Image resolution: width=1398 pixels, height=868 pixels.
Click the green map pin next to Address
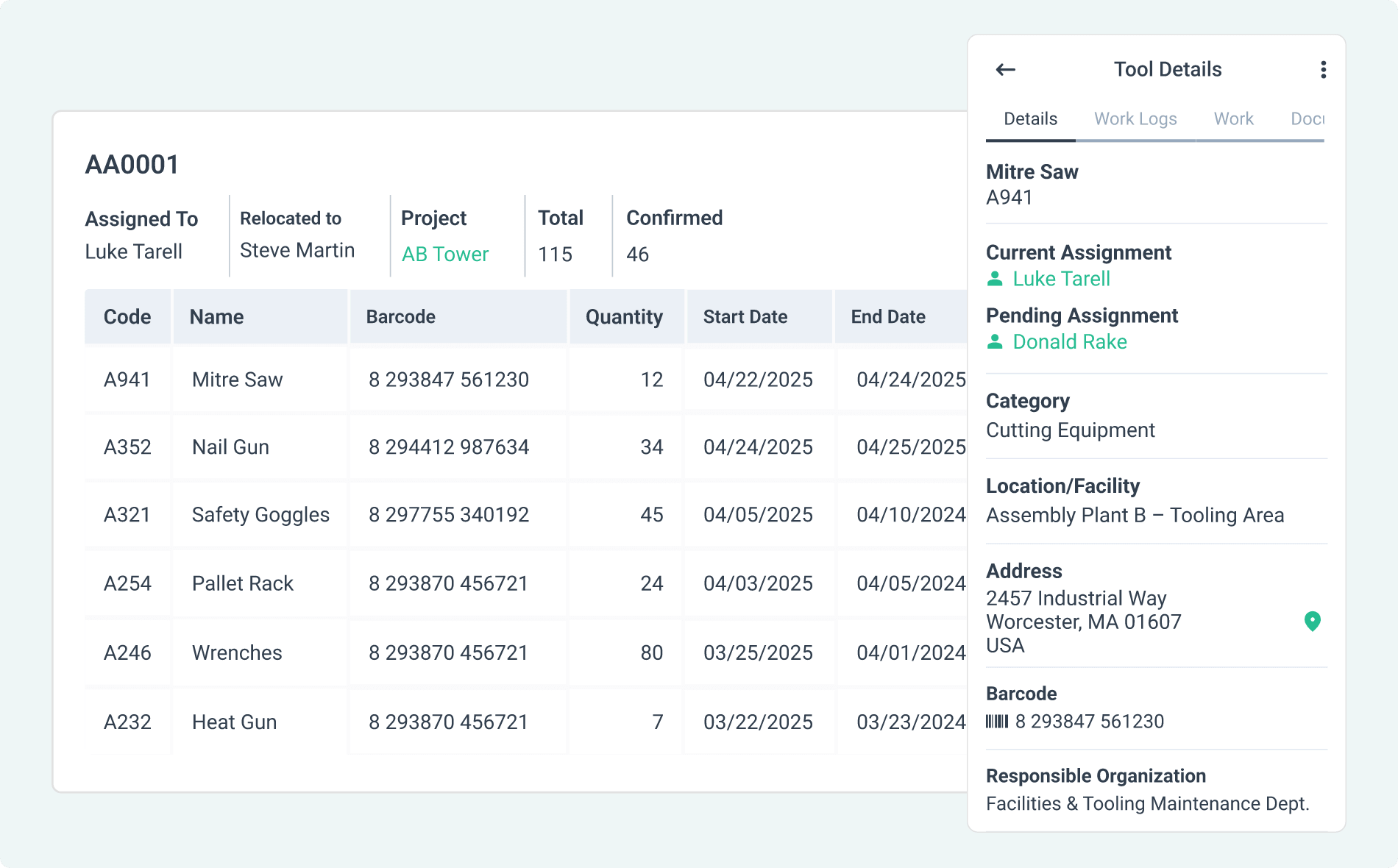tap(1313, 622)
